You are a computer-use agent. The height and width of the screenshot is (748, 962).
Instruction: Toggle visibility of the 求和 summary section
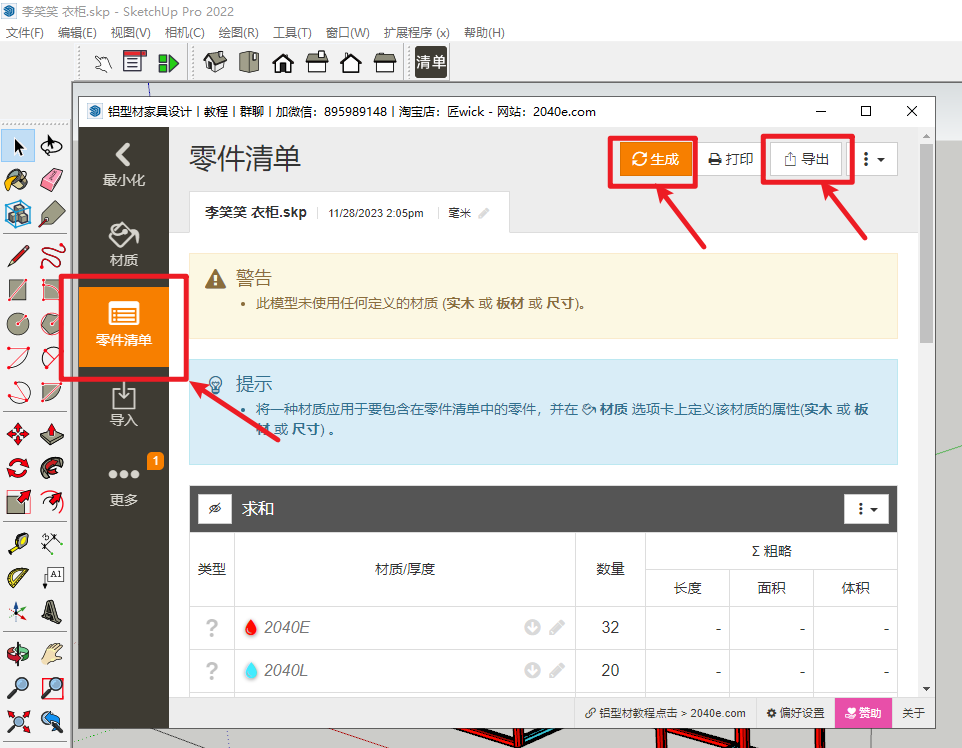[214, 509]
